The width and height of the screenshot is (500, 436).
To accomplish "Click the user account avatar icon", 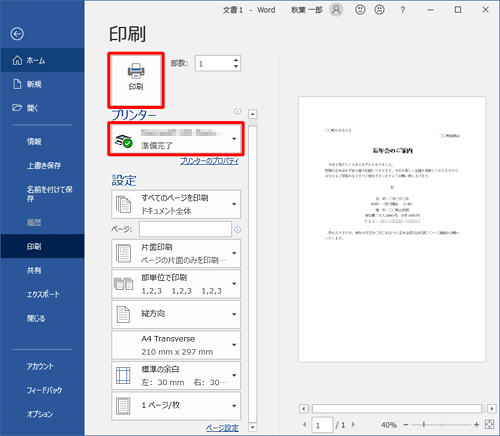I will click(336, 10).
